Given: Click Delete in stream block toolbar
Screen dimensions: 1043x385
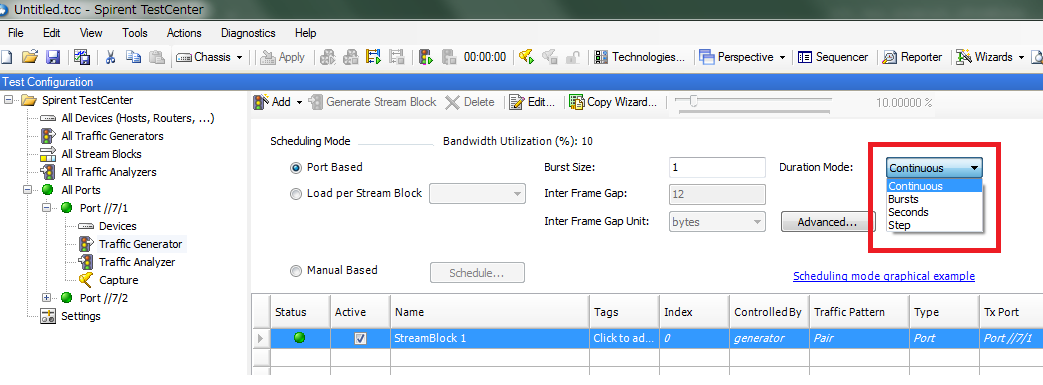Looking at the screenshot, I should click(x=470, y=102).
